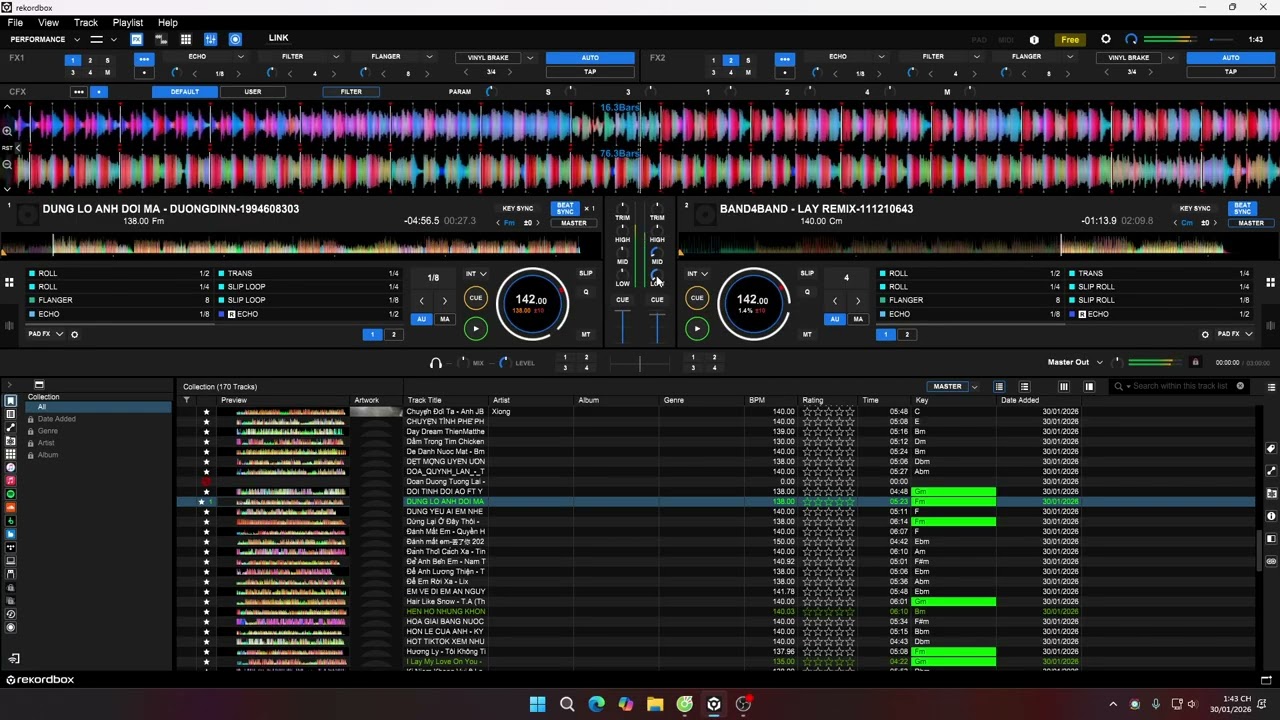Image resolution: width=1280 pixels, height=720 pixels.
Task: Switch to the detailed list view icon
Action: click(x=1024, y=387)
